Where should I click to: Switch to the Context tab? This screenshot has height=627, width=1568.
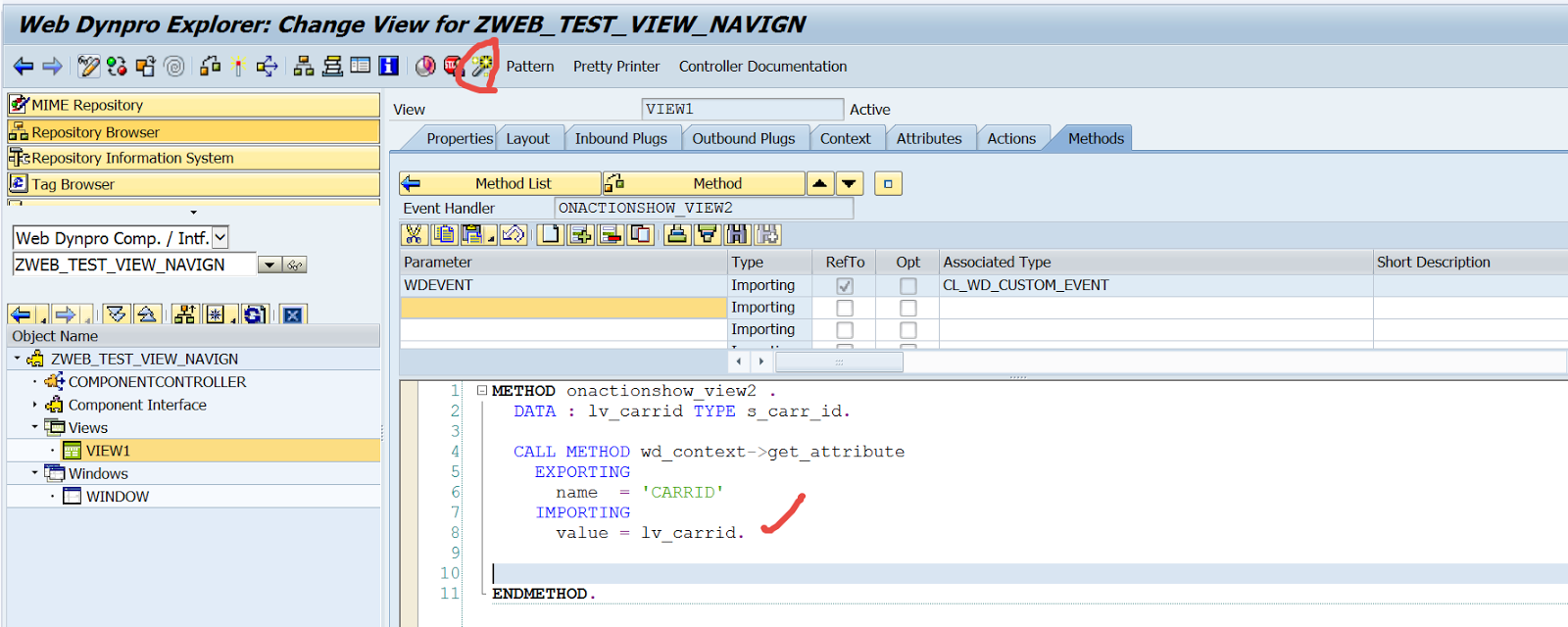[x=845, y=138]
